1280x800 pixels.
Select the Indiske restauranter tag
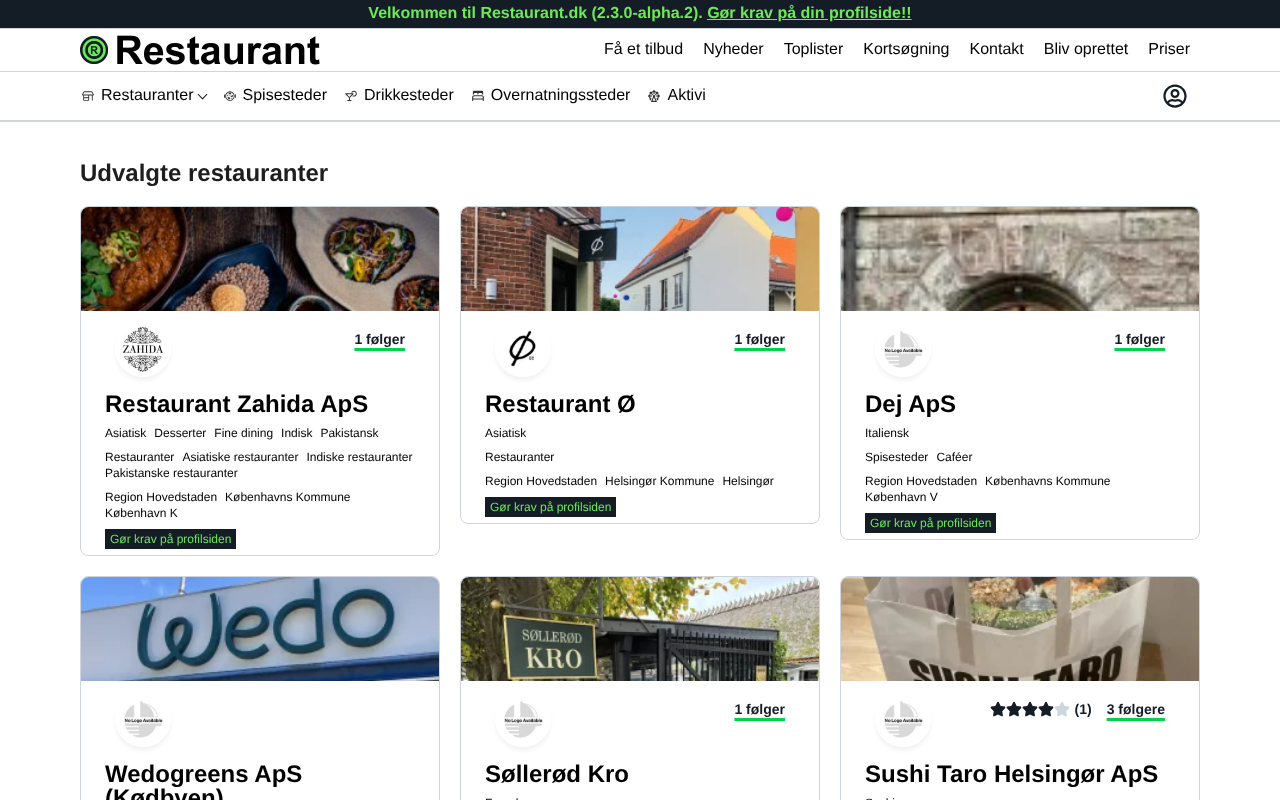pyautogui.click(x=359, y=457)
